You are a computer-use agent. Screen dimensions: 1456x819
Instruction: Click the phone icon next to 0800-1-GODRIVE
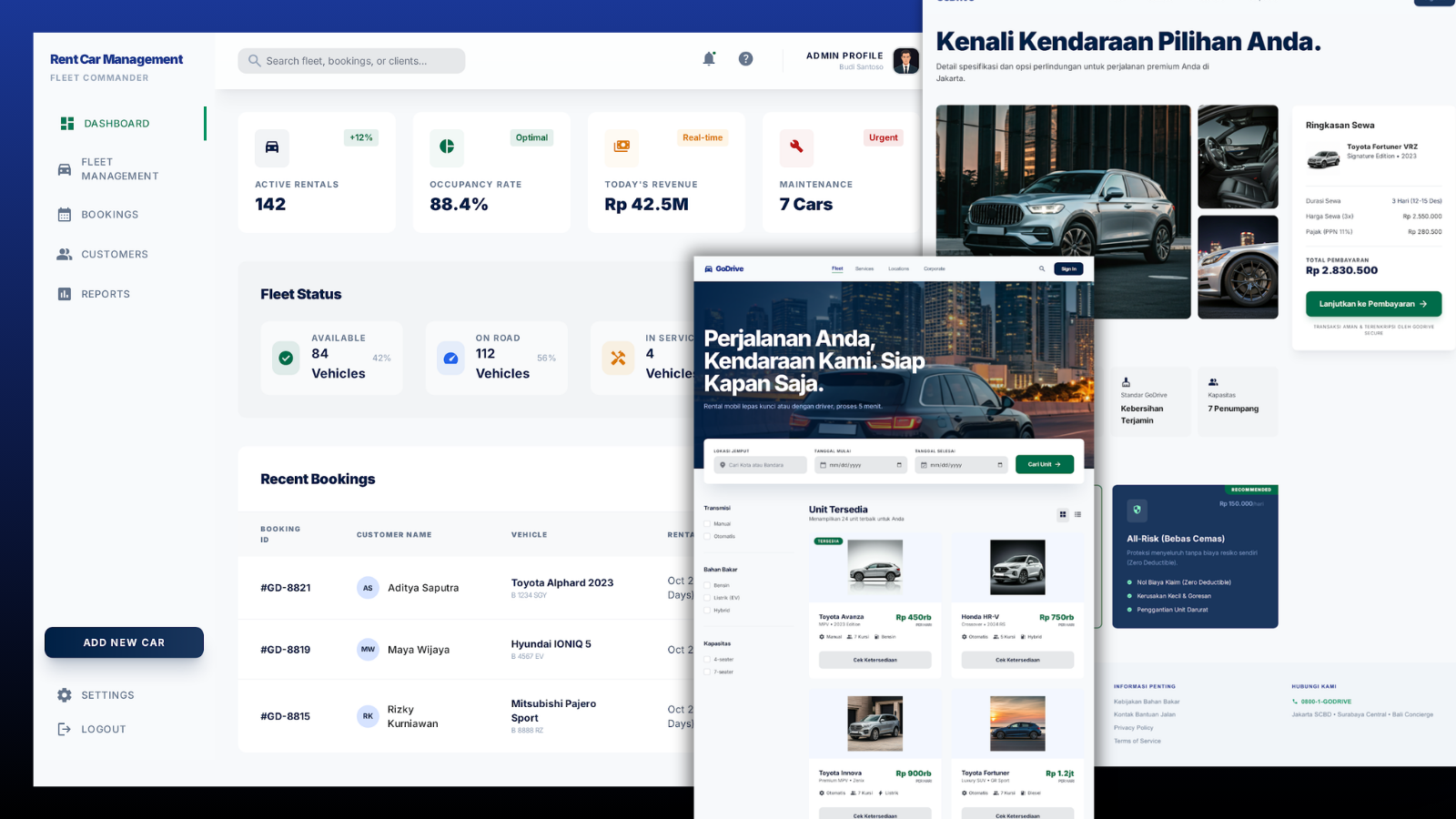(1295, 702)
